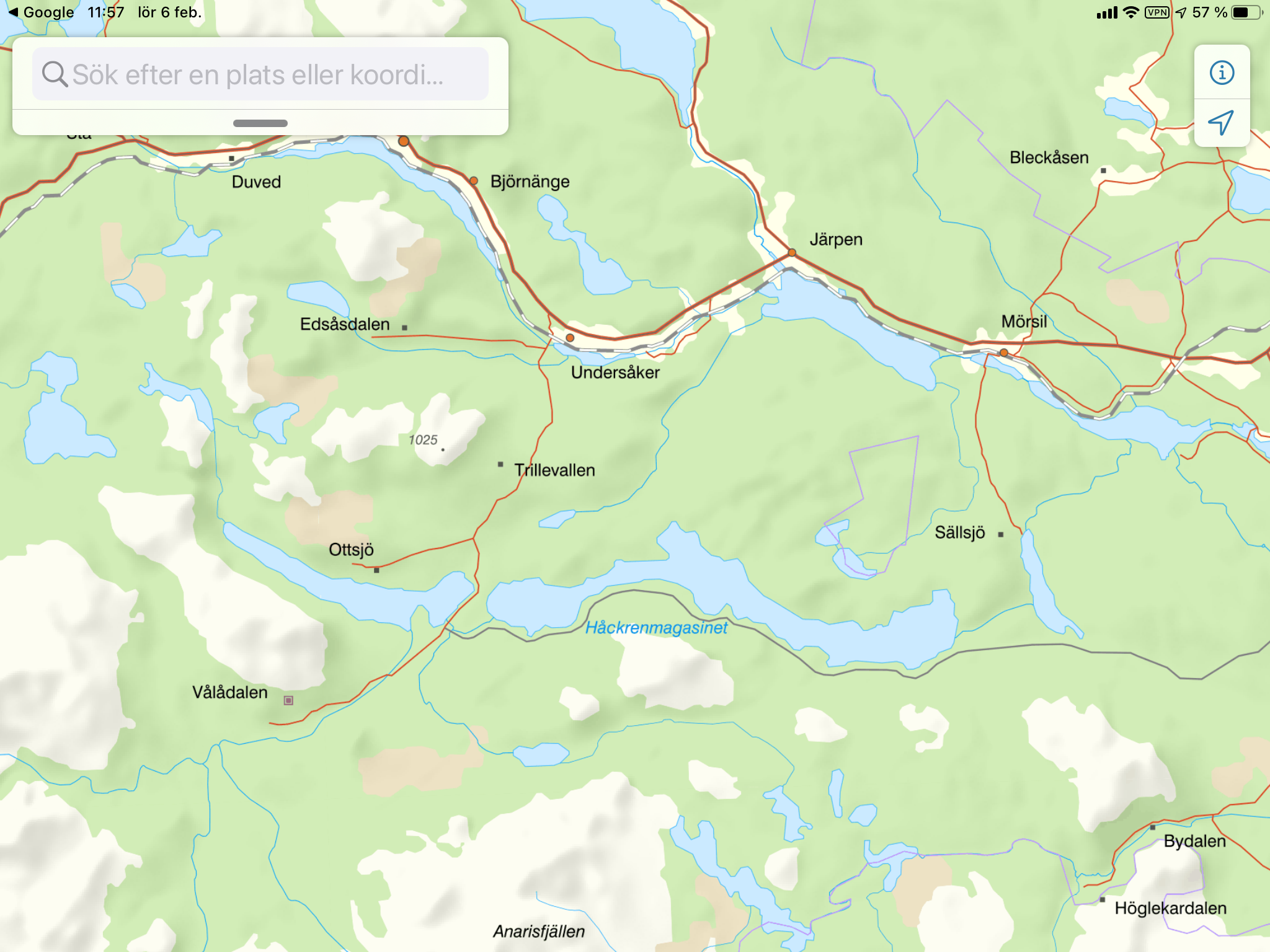Tap the Håckrenmagasinet lake label
The height and width of the screenshot is (952, 1270).
657,628
